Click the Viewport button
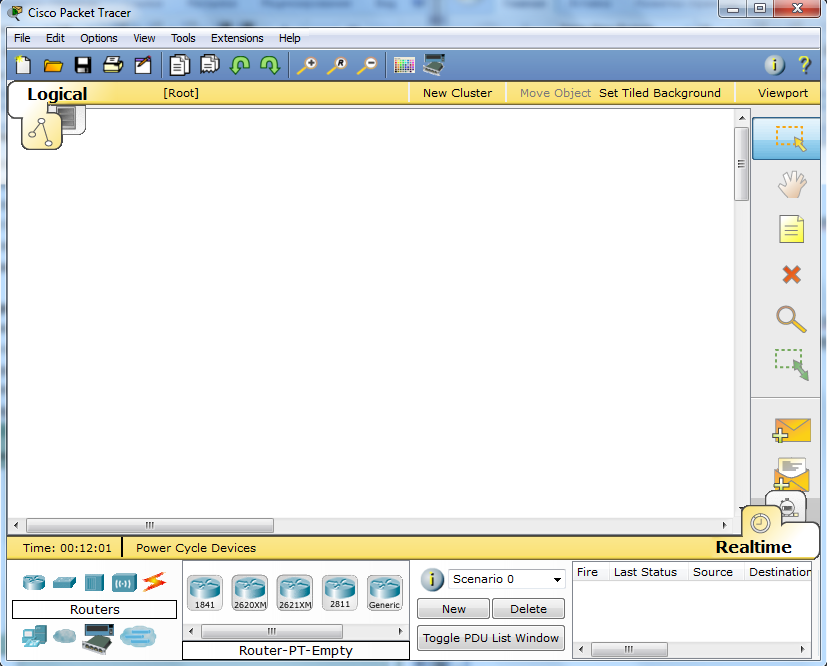 (x=783, y=93)
